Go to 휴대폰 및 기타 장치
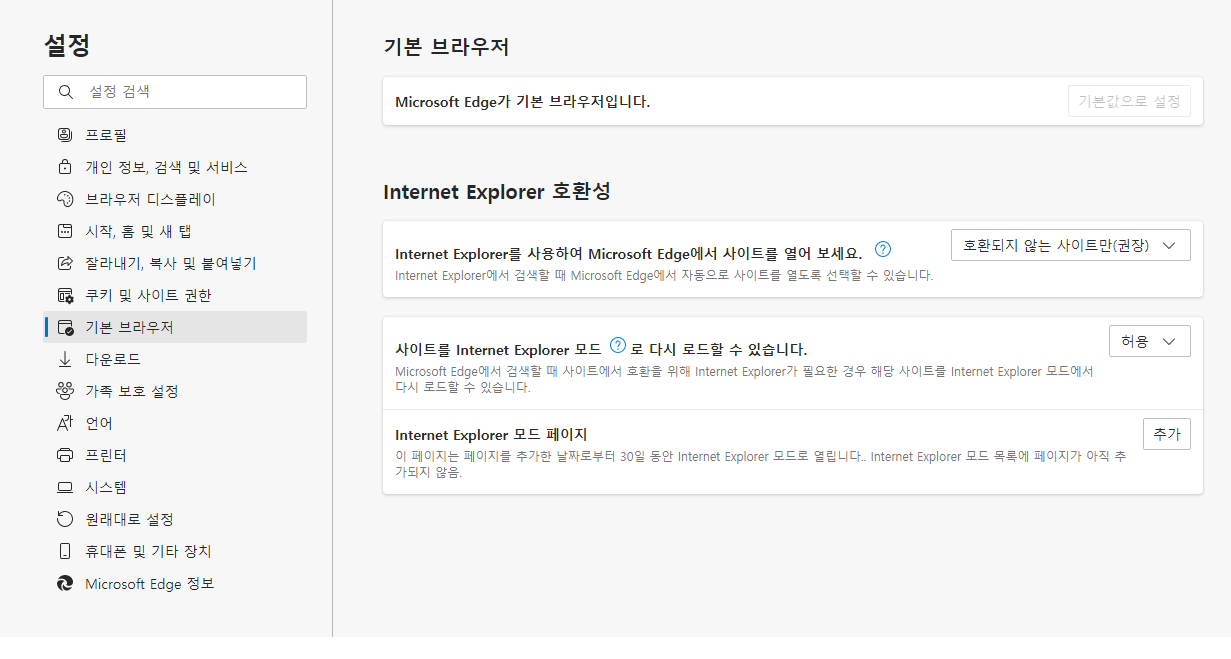 click(175, 551)
